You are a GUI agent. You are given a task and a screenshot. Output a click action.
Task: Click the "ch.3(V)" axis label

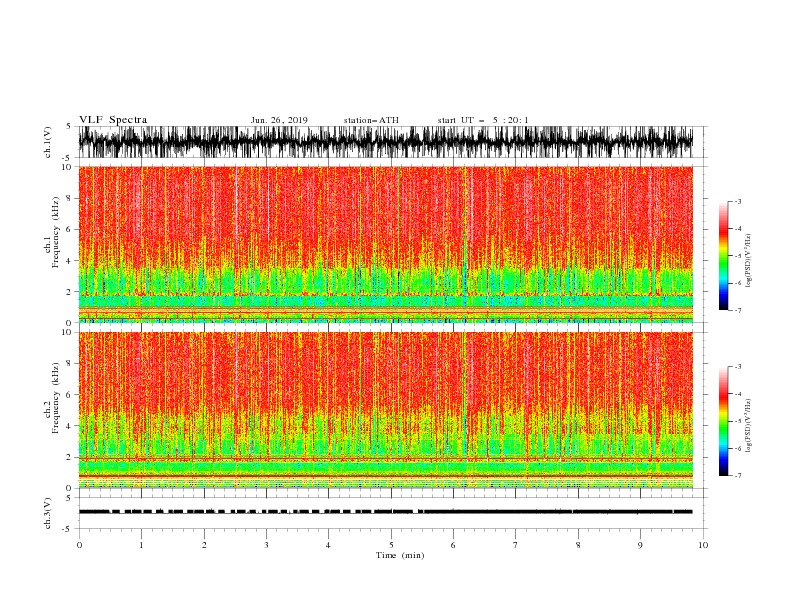pyautogui.click(x=48, y=513)
